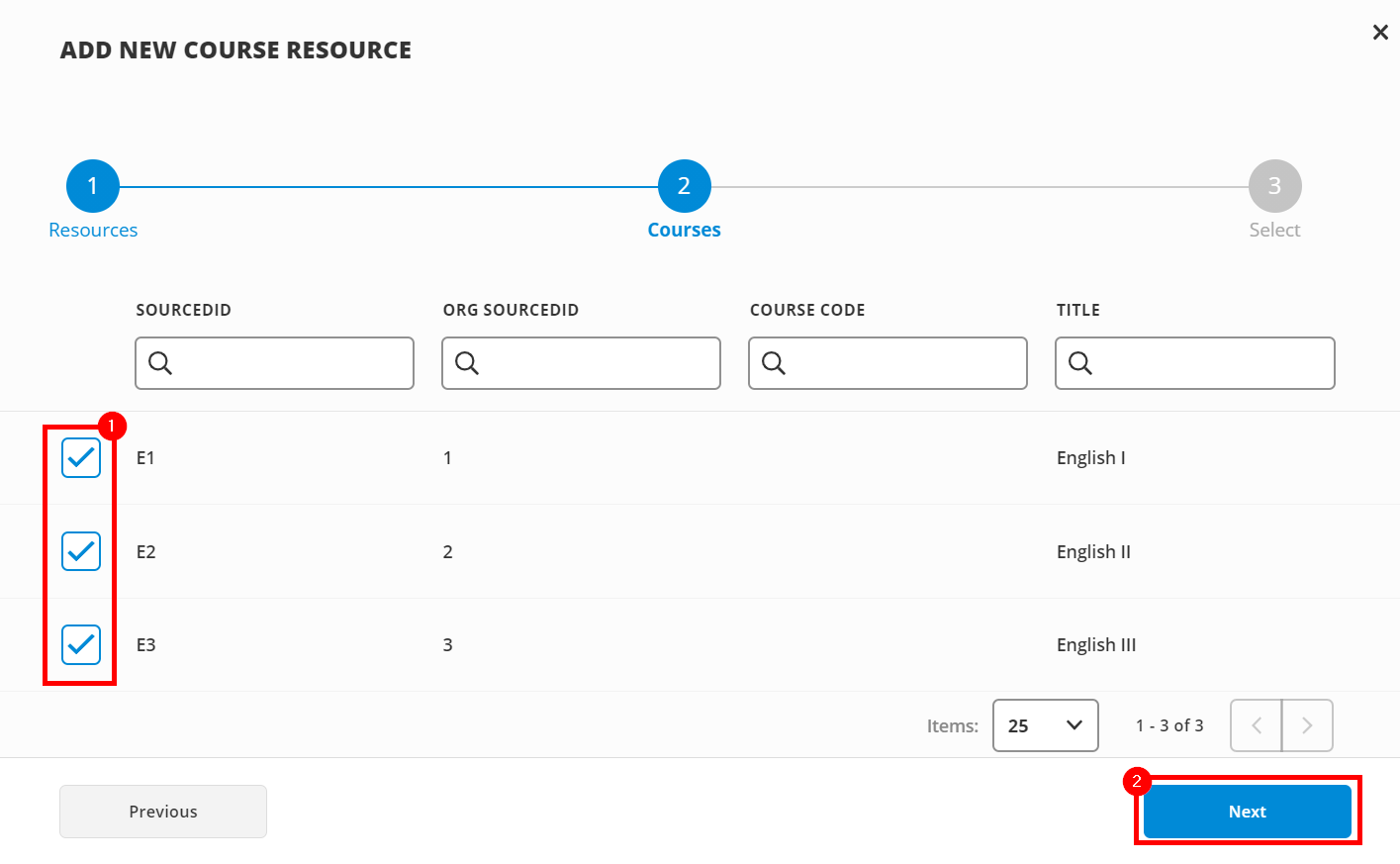
Task: Click the Previous button
Action: pyautogui.click(x=162, y=811)
